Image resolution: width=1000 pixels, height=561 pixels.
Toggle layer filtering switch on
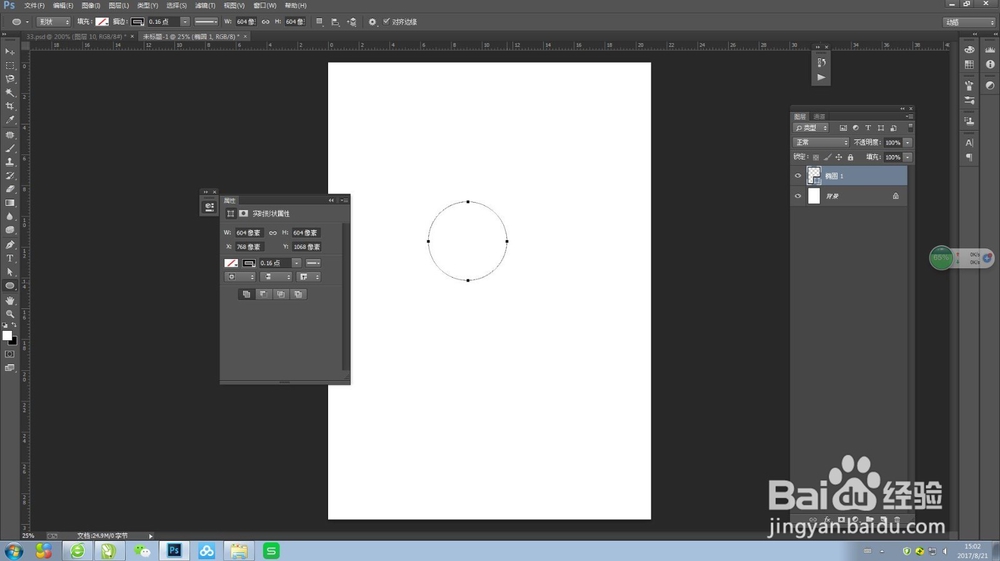910,128
